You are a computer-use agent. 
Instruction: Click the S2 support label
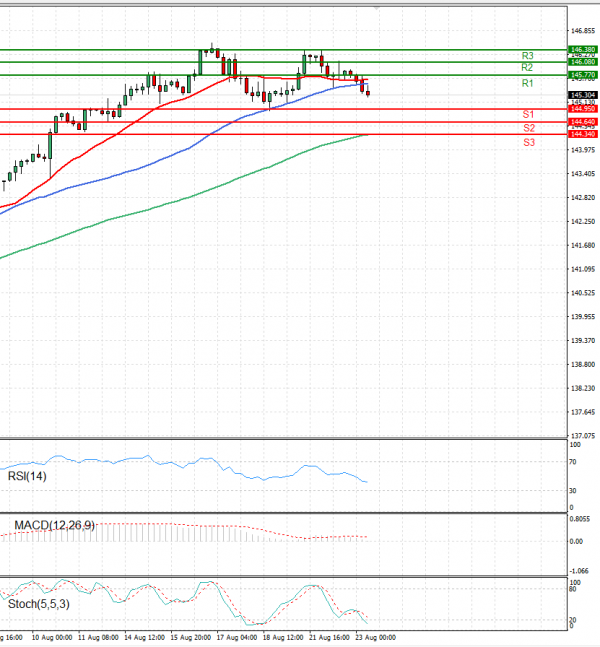(529, 128)
